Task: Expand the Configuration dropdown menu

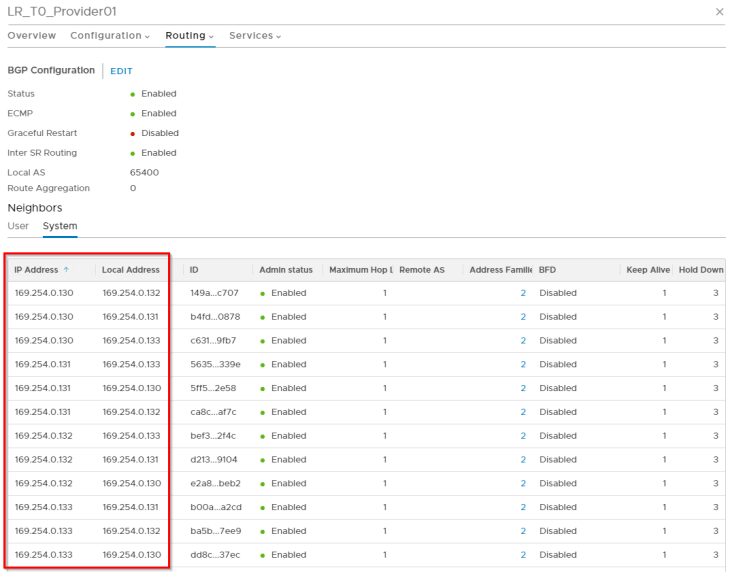Action: (x=110, y=36)
